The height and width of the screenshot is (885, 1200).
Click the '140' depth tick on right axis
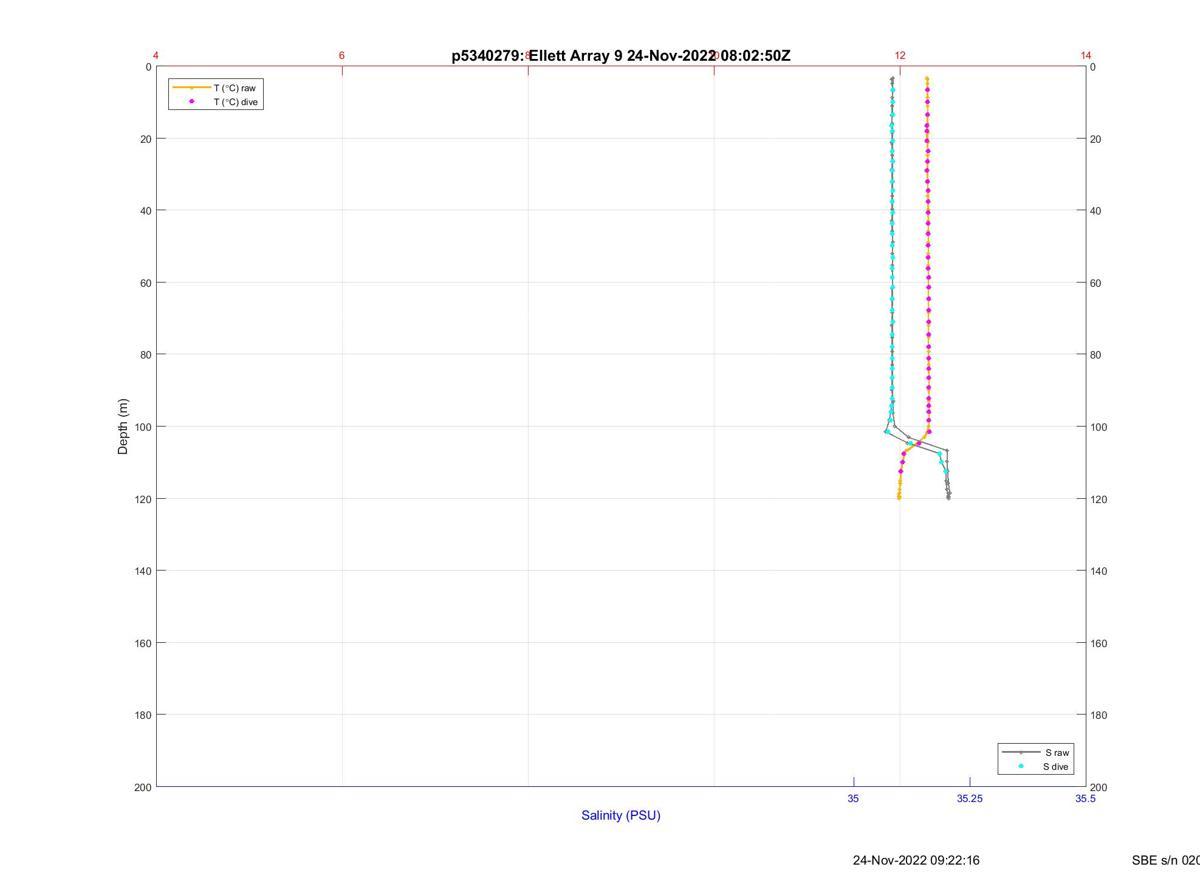click(x=1099, y=571)
